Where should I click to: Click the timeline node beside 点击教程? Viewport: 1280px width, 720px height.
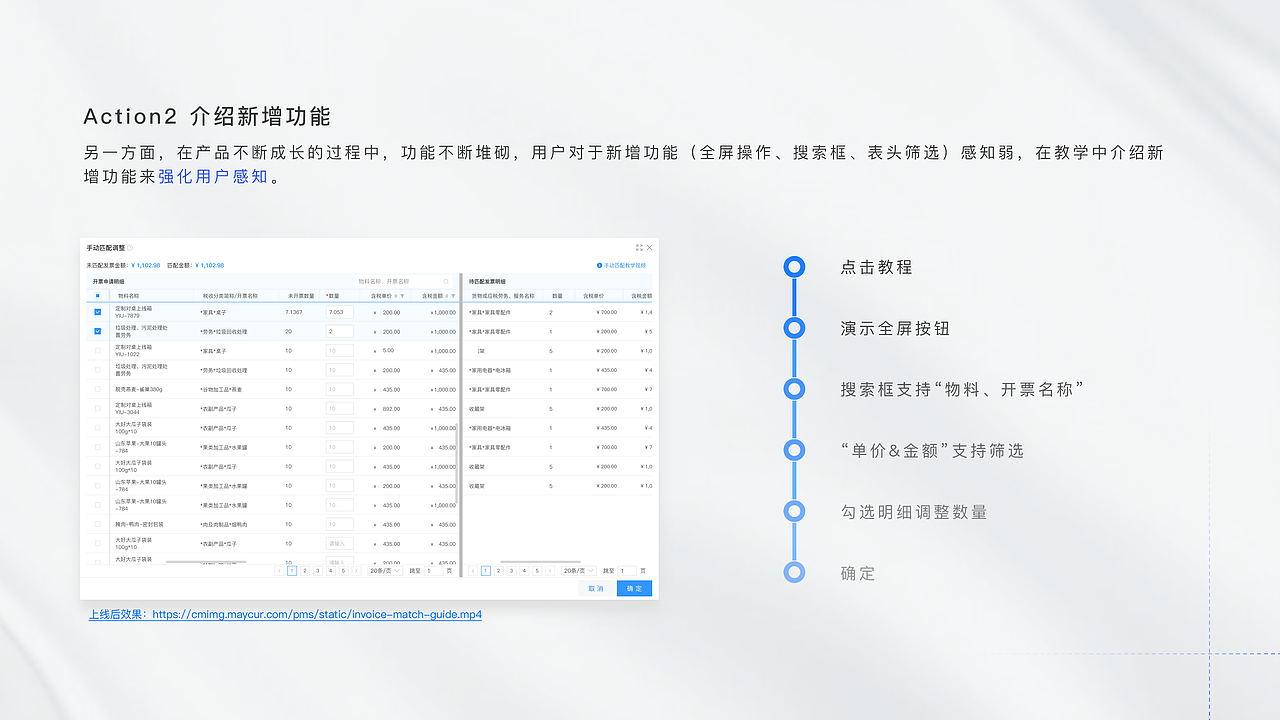(794, 267)
